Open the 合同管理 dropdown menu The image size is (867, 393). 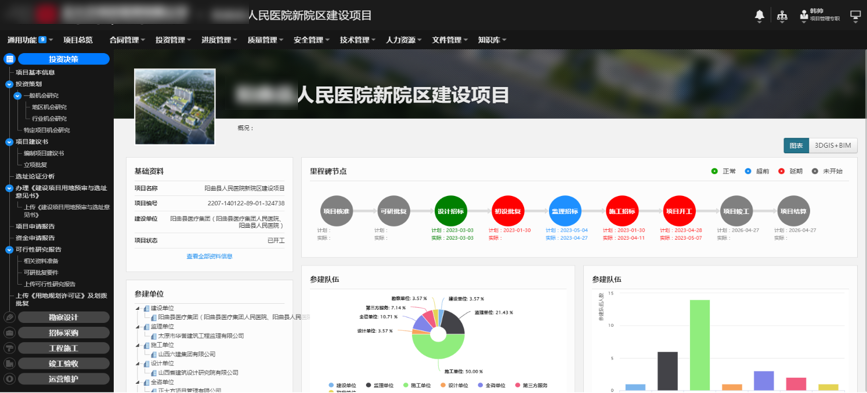(x=127, y=40)
